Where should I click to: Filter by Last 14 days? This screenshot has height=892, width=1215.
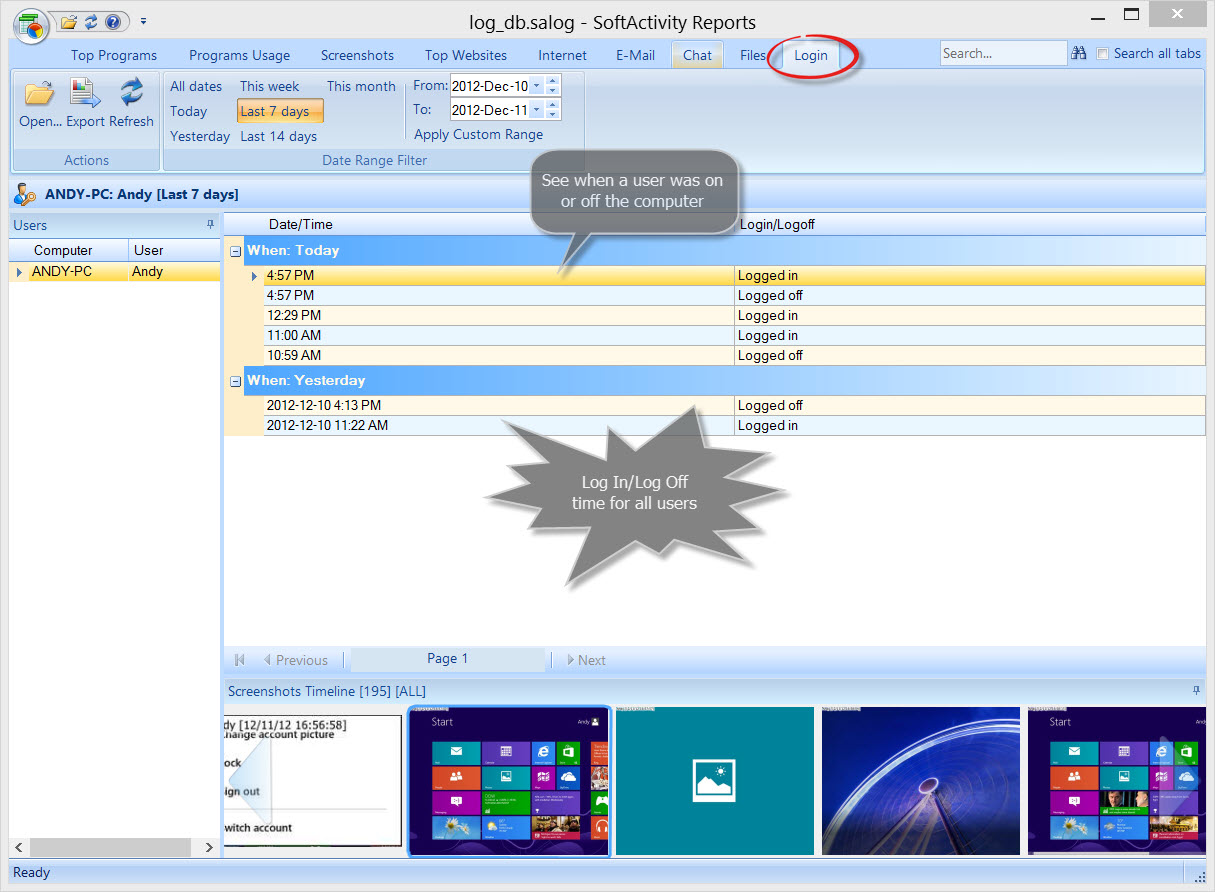279,136
